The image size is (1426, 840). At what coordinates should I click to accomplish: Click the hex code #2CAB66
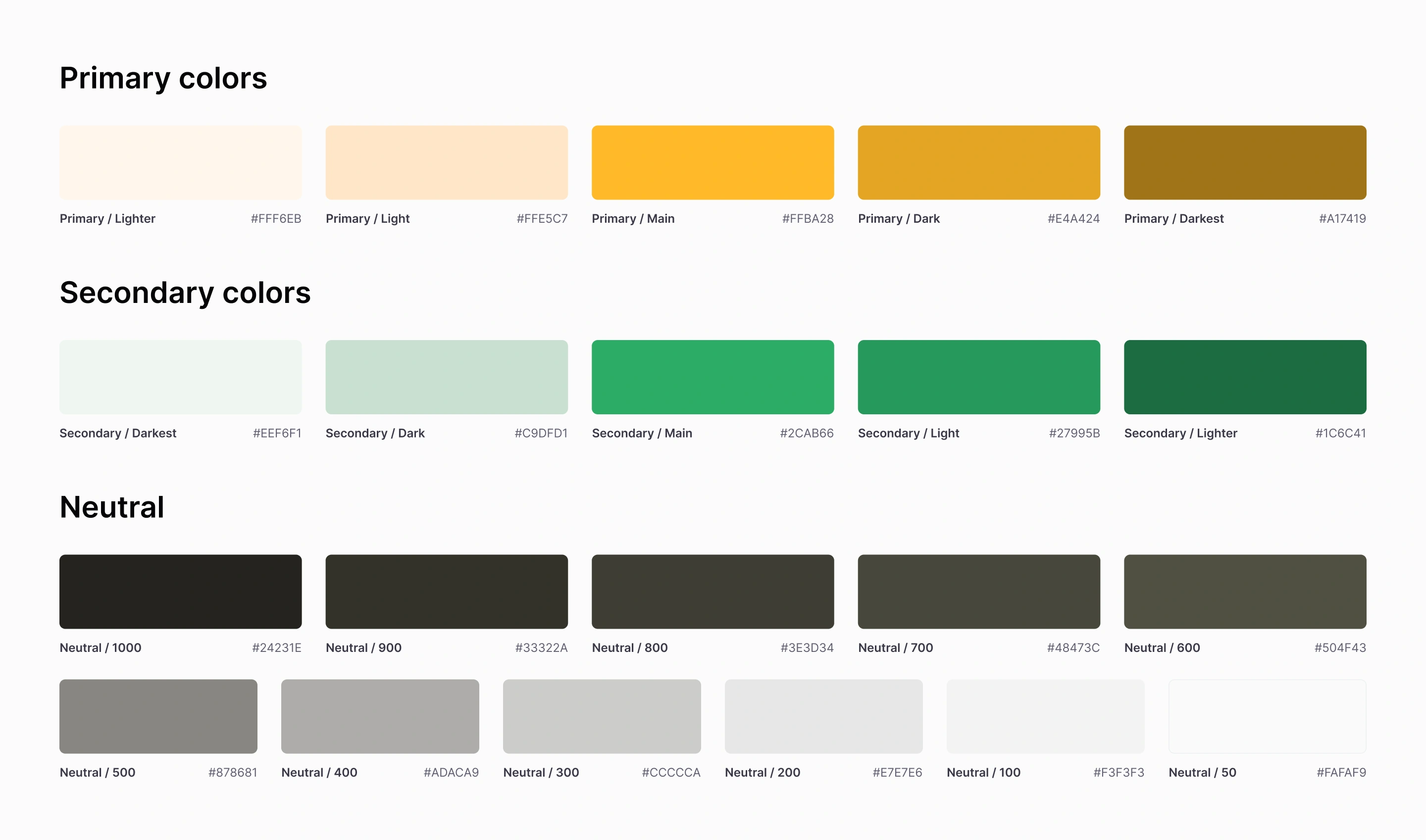[807, 434]
